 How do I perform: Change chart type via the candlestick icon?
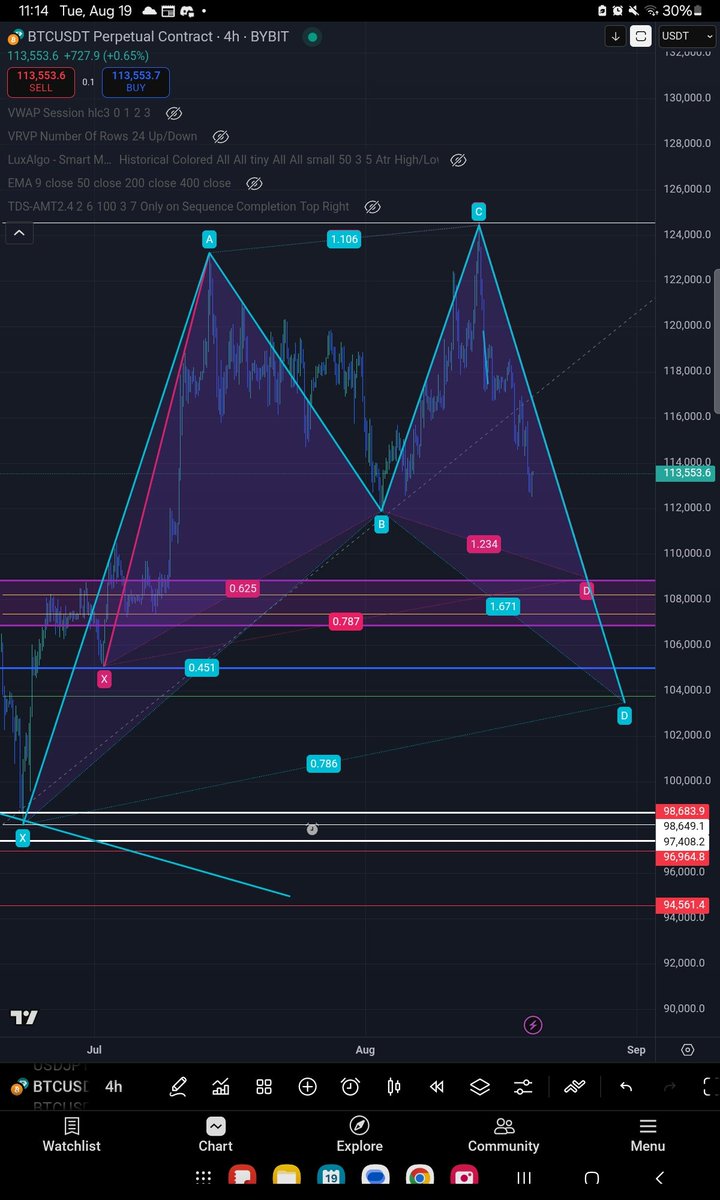pos(393,1086)
